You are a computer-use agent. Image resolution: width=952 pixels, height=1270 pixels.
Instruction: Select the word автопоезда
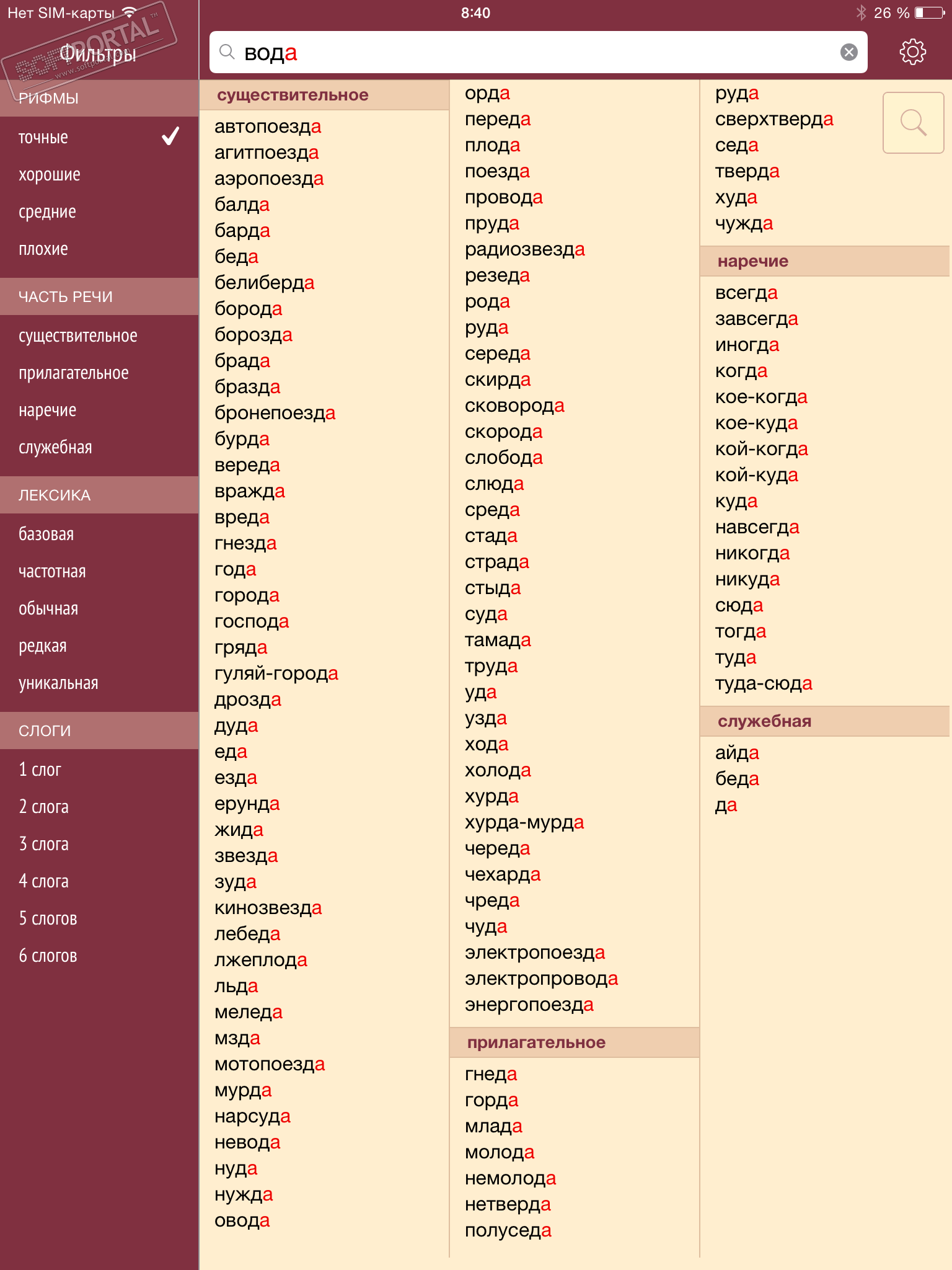[268, 127]
